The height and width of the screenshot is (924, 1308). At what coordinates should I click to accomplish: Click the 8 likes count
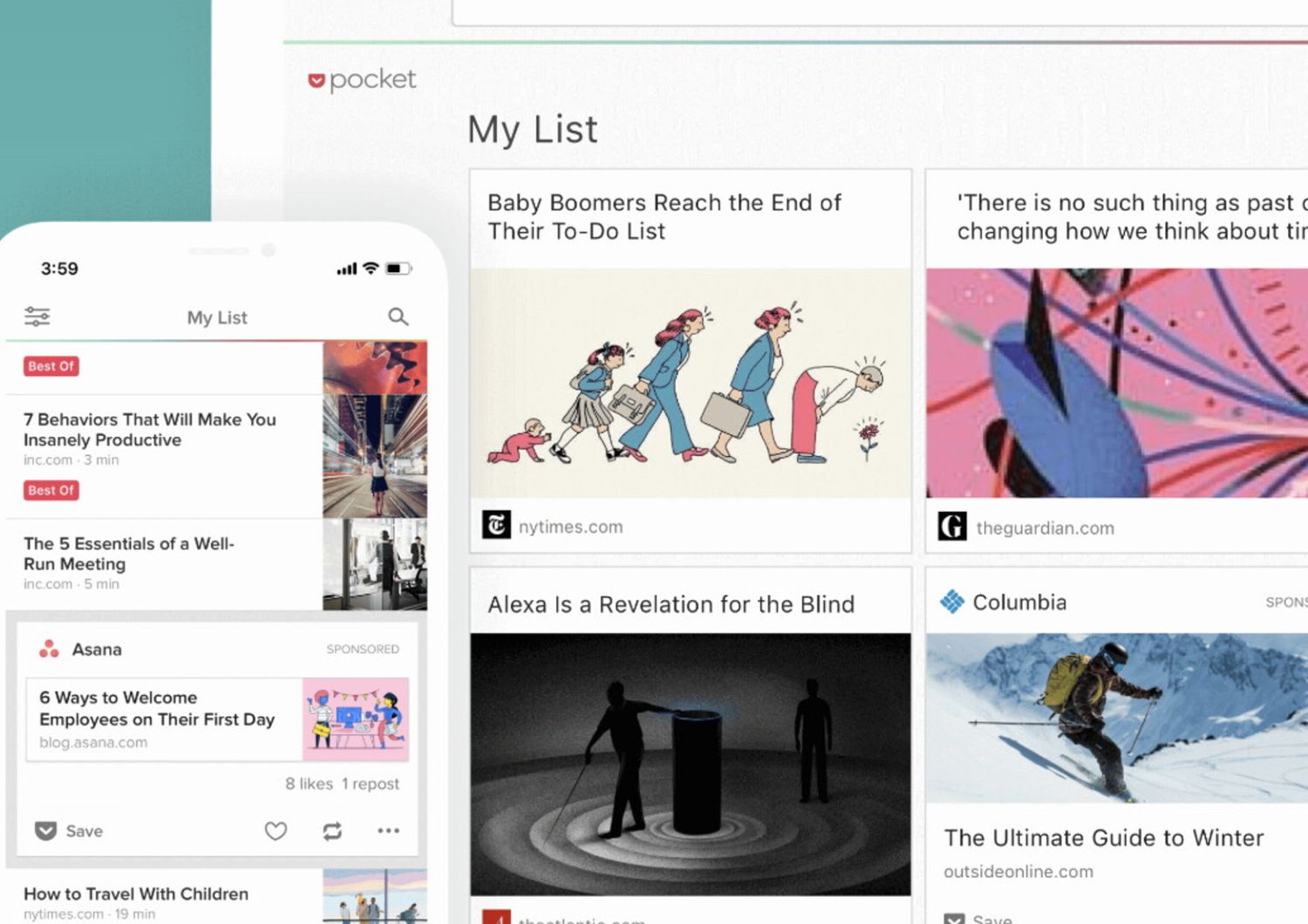tap(309, 784)
